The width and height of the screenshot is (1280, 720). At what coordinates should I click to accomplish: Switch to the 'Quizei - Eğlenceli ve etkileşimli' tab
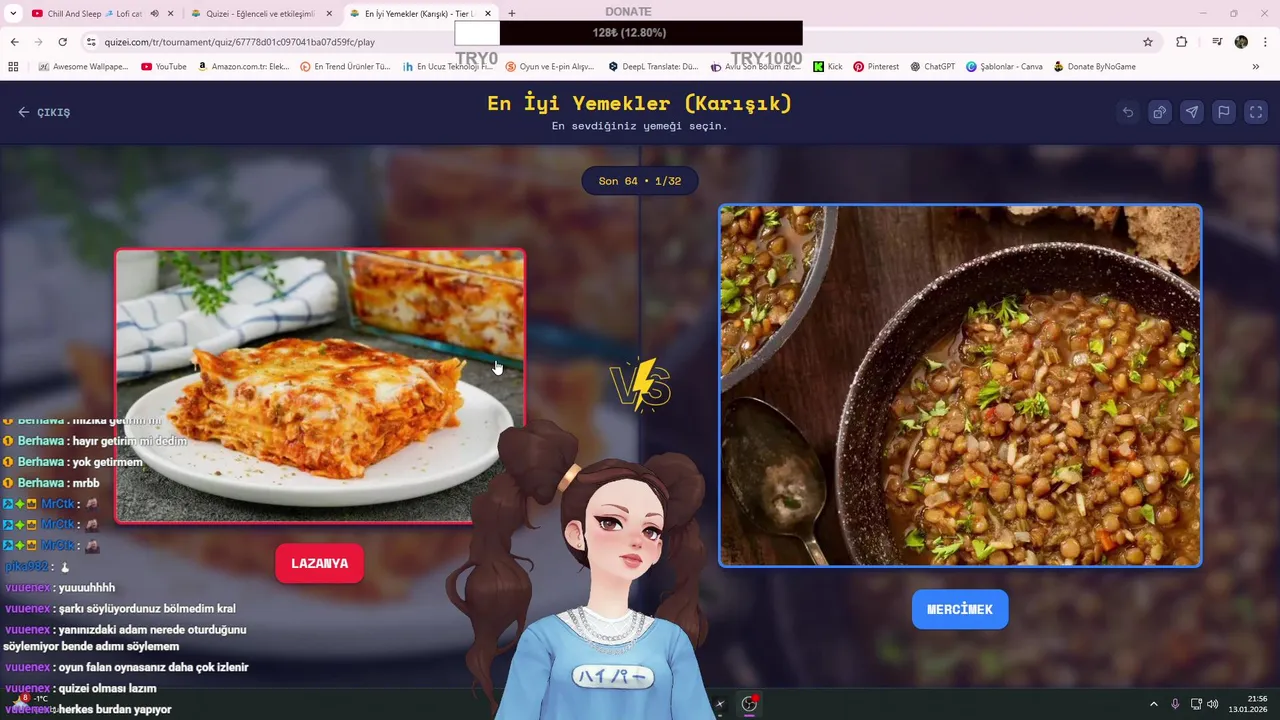(x=259, y=14)
